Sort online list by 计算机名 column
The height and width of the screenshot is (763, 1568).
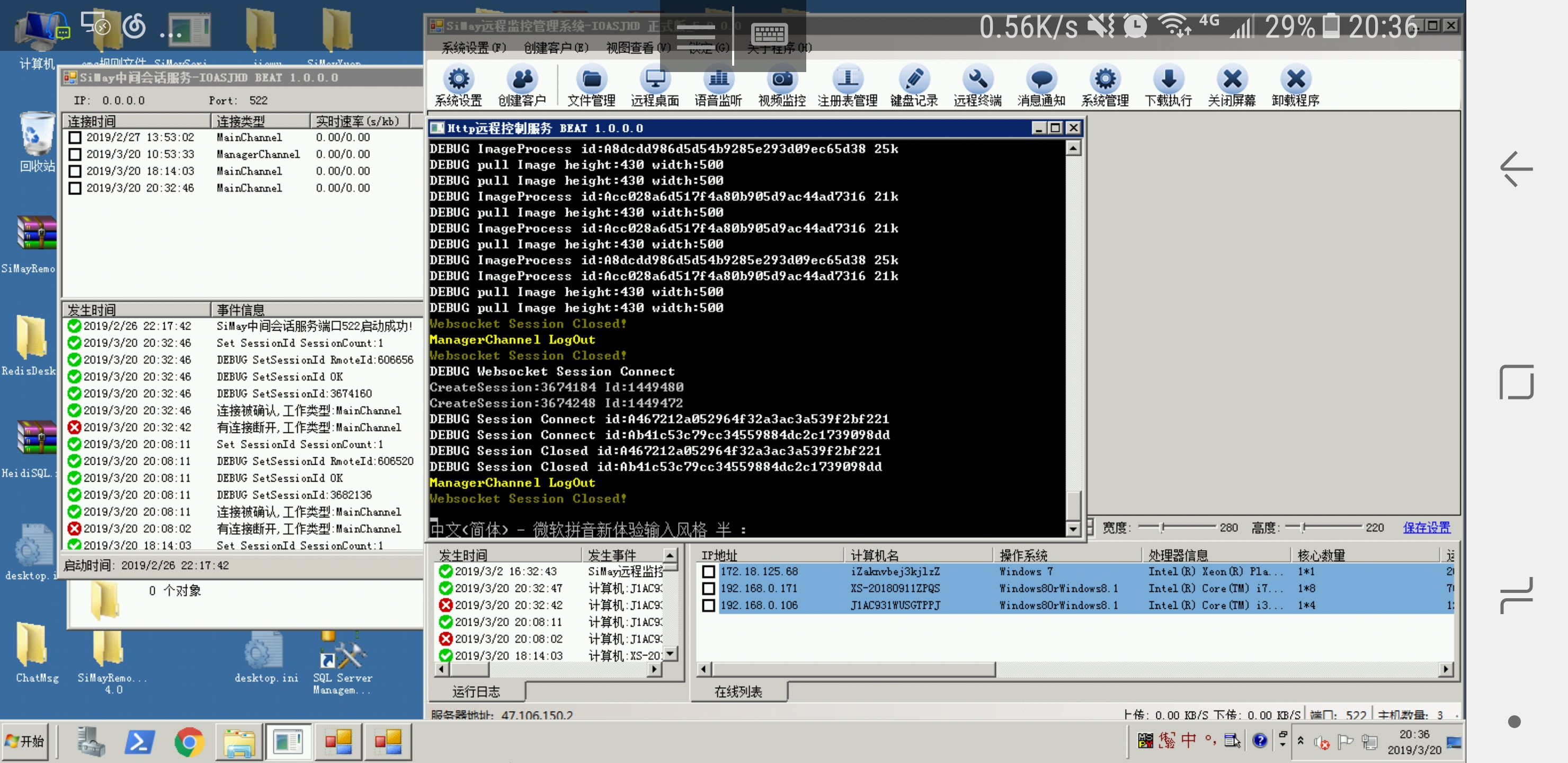918,555
